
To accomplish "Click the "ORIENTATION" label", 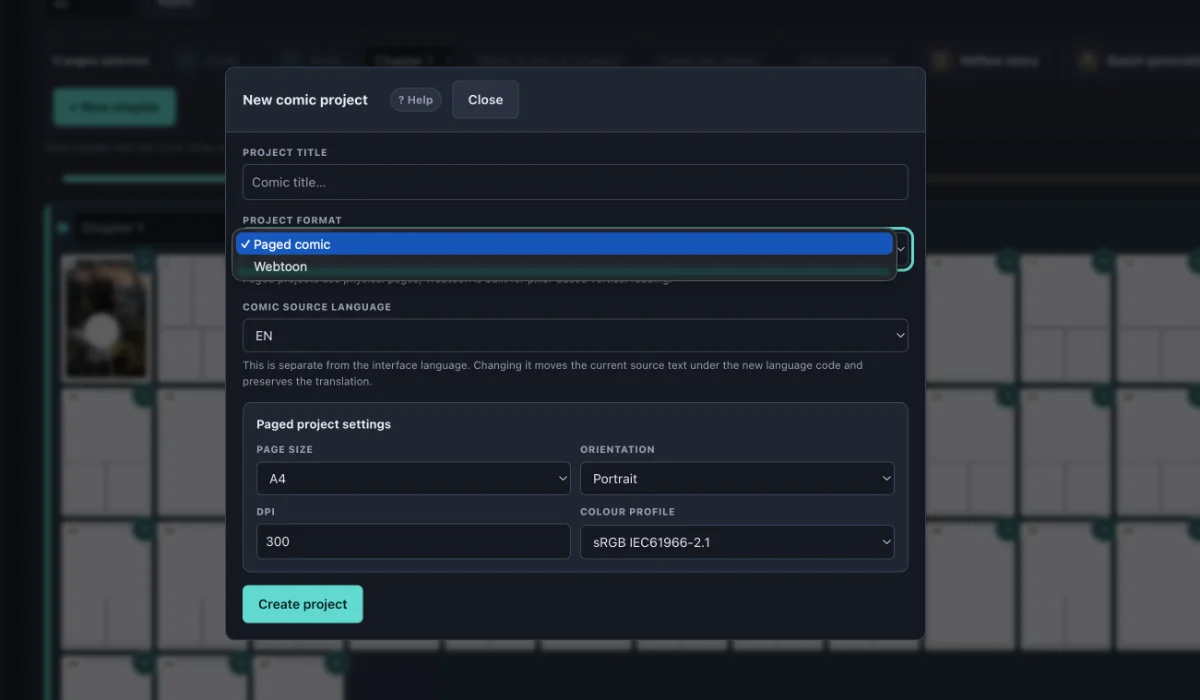I will (618, 450).
